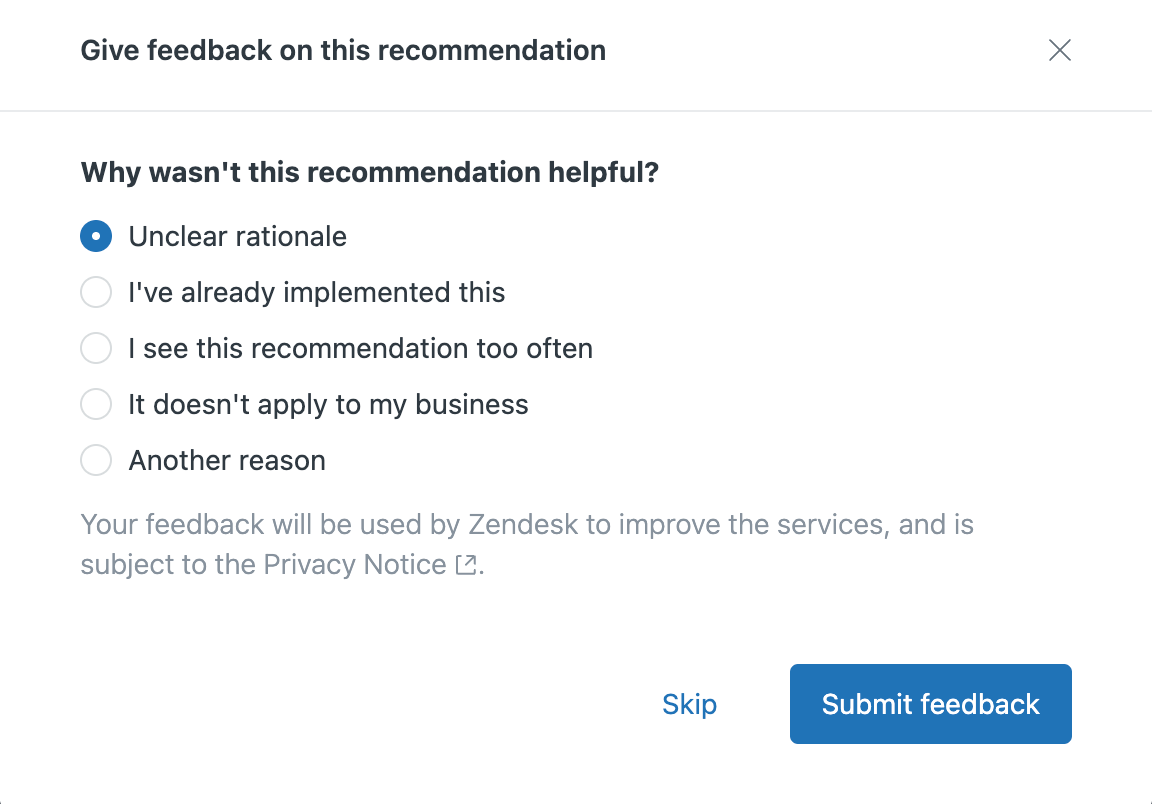Close the feedback dialog with X icon
Viewport: 1152px width, 804px height.
pos(1059,50)
